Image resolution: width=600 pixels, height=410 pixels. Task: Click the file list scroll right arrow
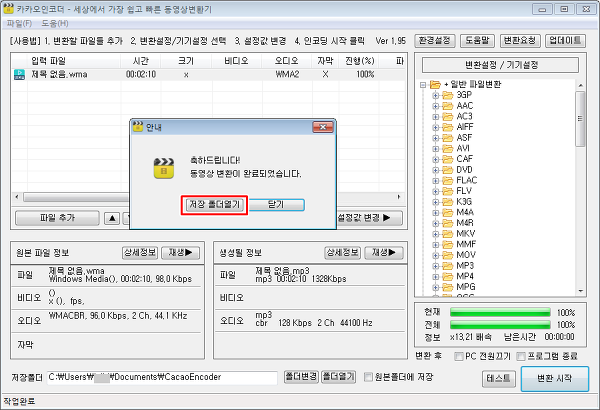tap(399, 197)
